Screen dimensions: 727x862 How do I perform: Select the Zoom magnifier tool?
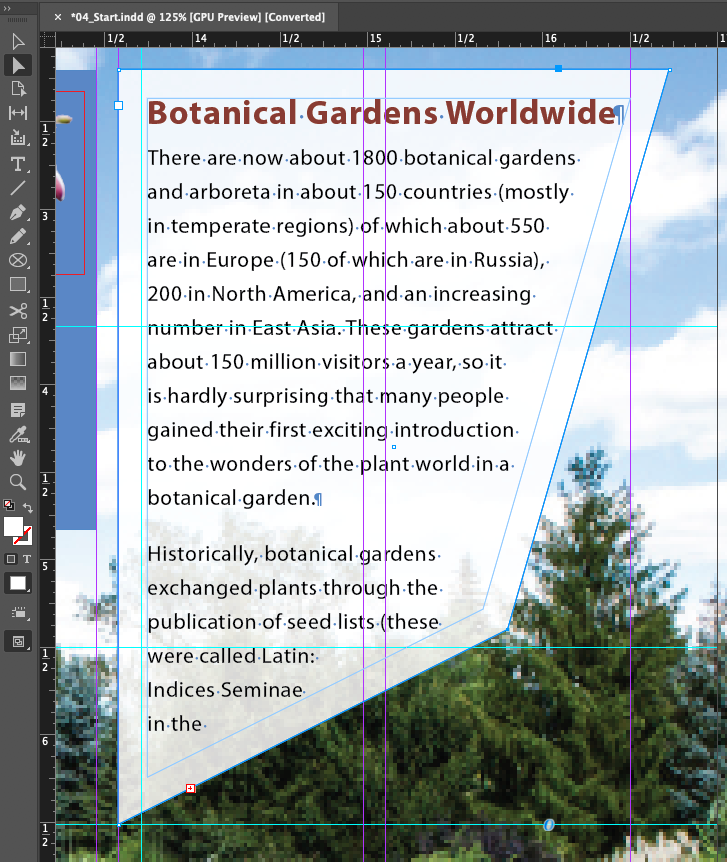pyautogui.click(x=18, y=482)
